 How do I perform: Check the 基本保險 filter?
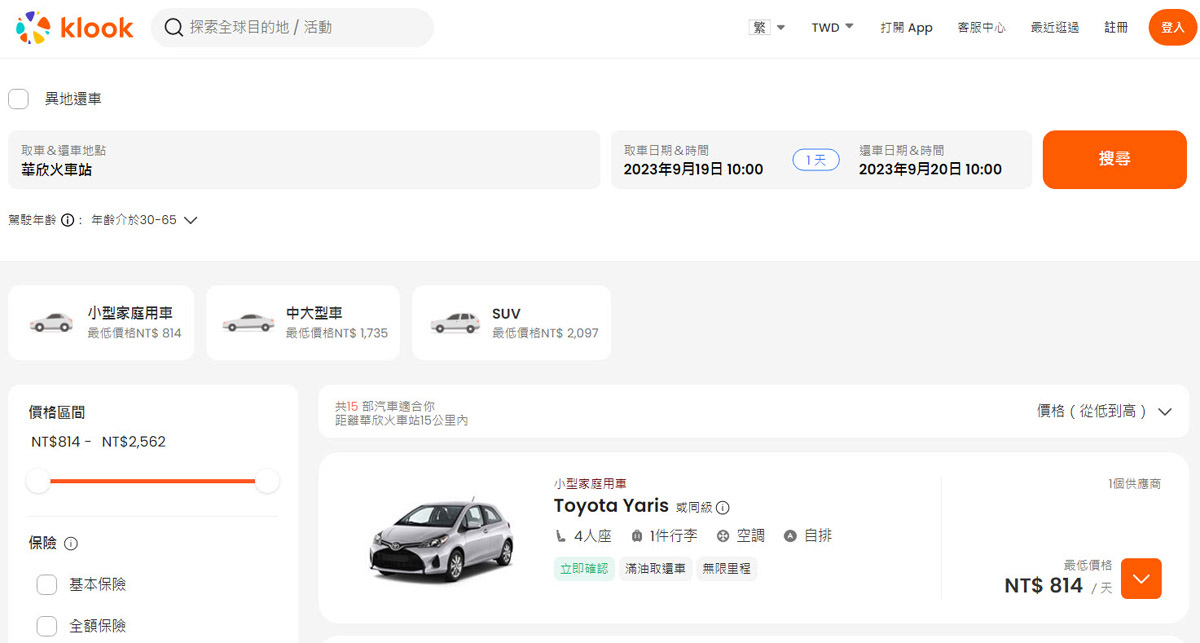(46, 585)
